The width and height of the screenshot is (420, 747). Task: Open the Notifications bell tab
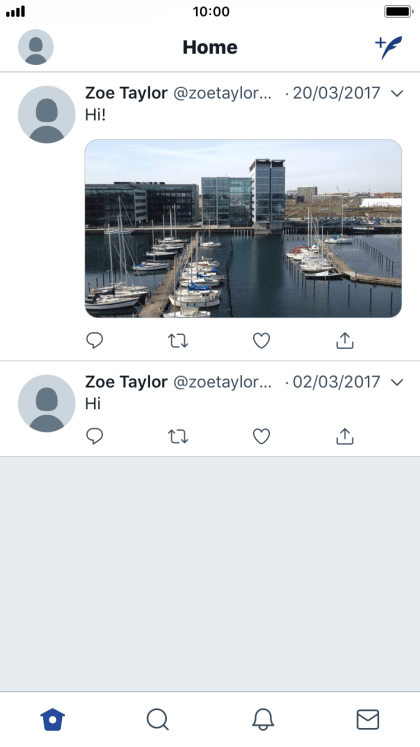[263, 719]
